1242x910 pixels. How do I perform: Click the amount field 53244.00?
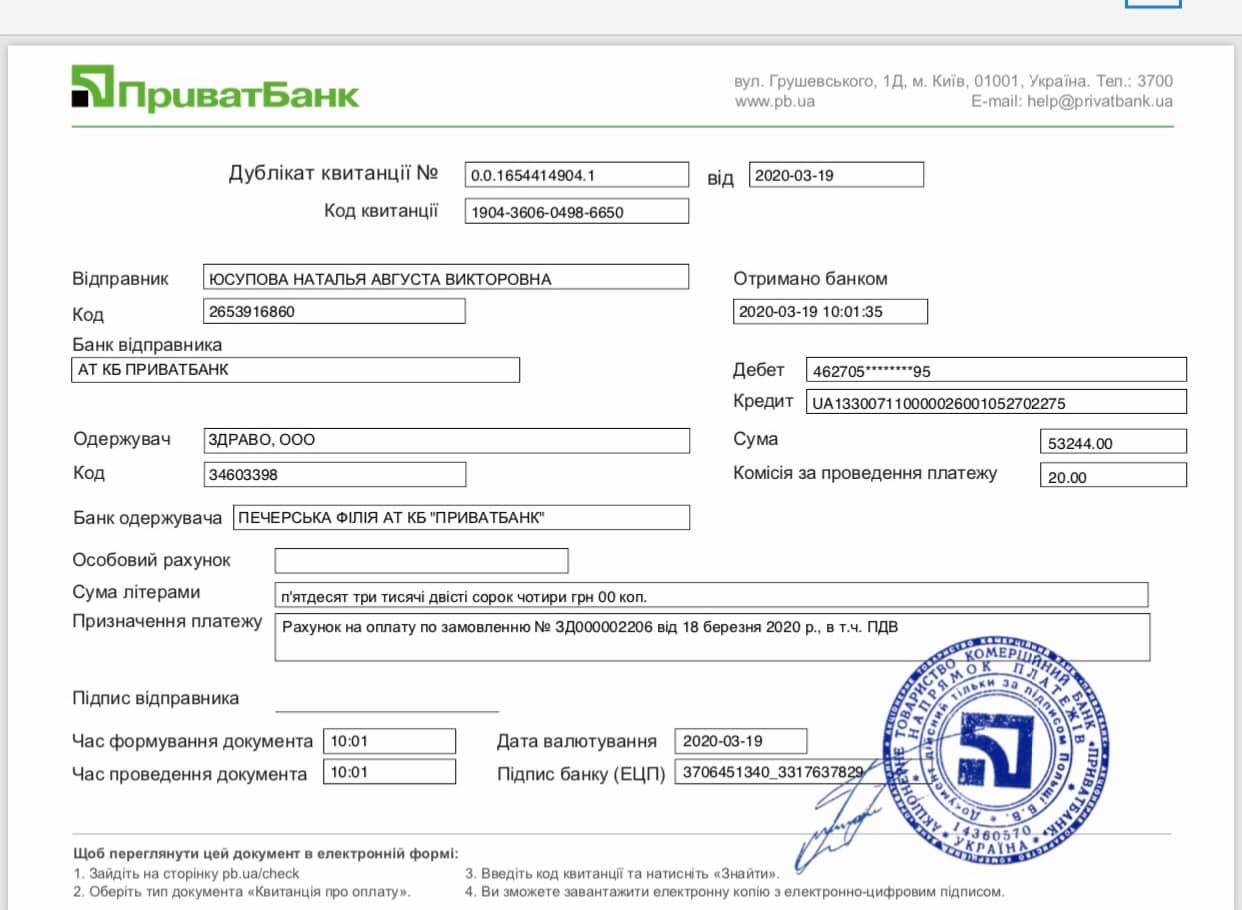pos(1113,442)
